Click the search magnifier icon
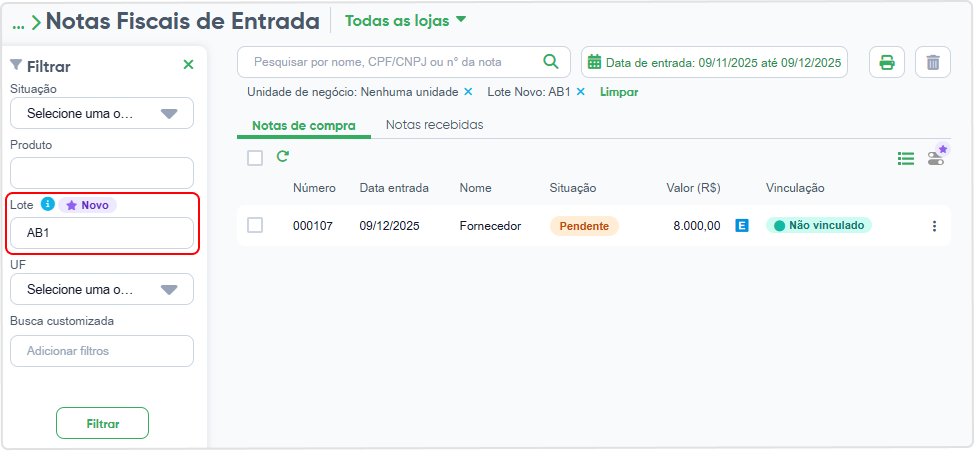The height and width of the screenshot is (451, 974). tap(550, 62)
